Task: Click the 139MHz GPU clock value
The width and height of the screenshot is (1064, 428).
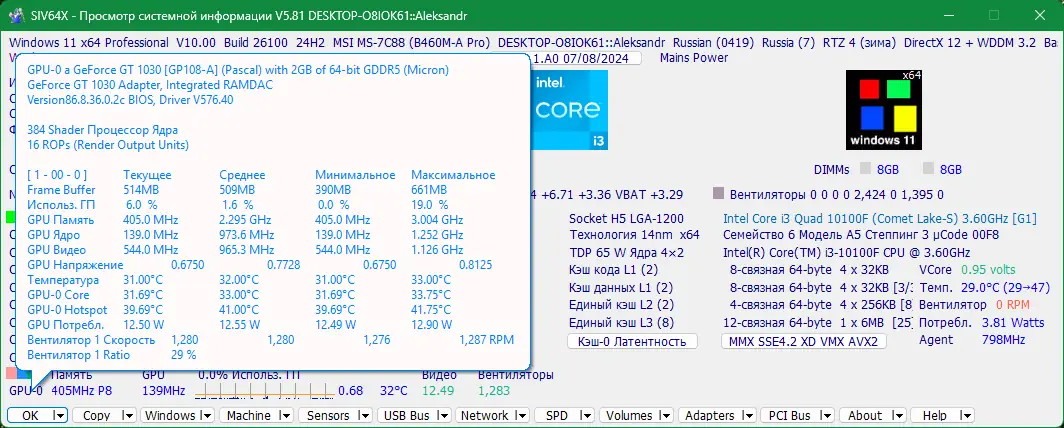Action: [x=164, y=391]
